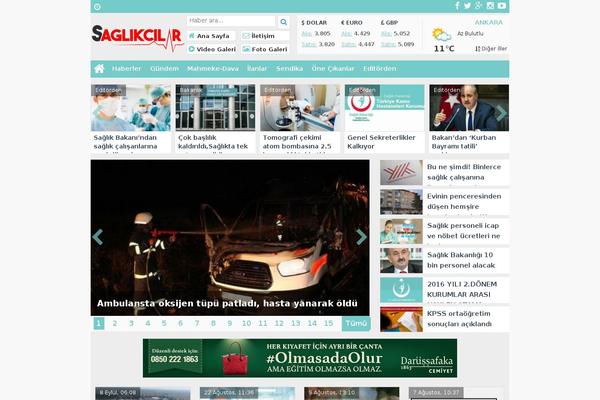Viewport: 600px width, 400px height.
Task: Open Sağlık Bakanlığı 10 bin personel news
Action: [x=444, y=260]
